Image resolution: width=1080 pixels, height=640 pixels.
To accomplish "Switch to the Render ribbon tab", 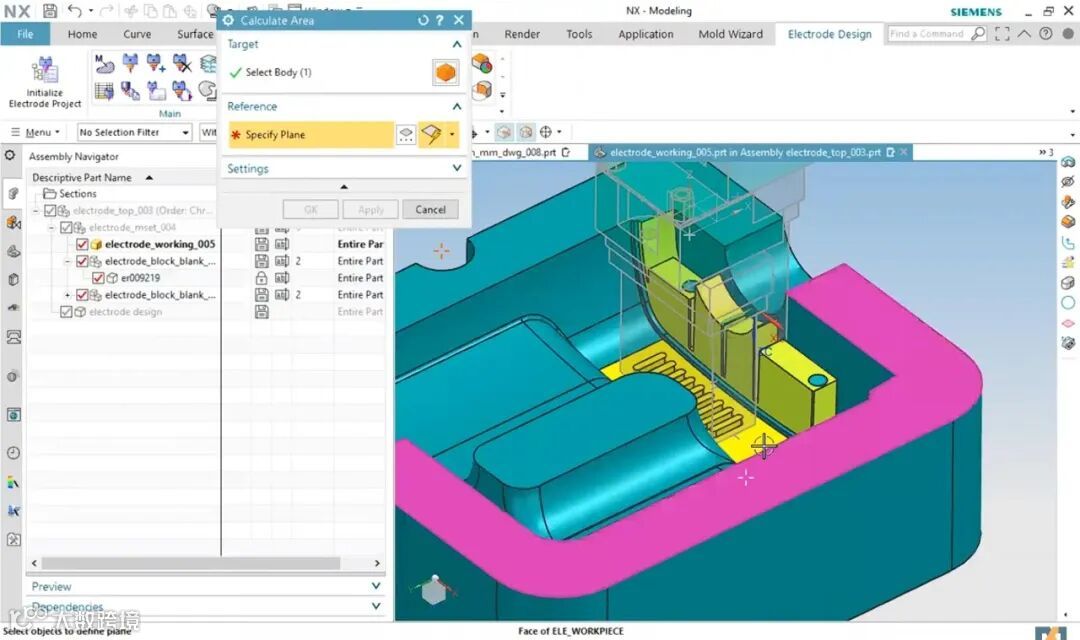I will pyautogui.click(x=522, y=34).
